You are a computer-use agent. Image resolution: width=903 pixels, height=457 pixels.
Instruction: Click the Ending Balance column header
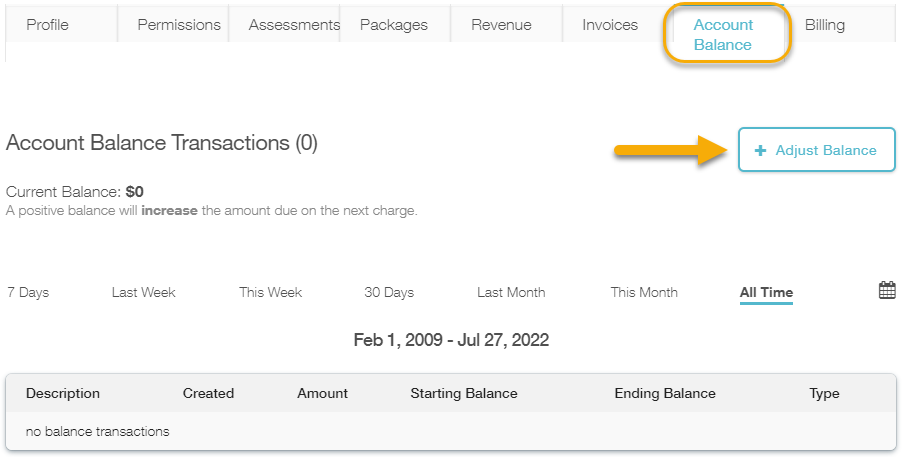point(665,393)
